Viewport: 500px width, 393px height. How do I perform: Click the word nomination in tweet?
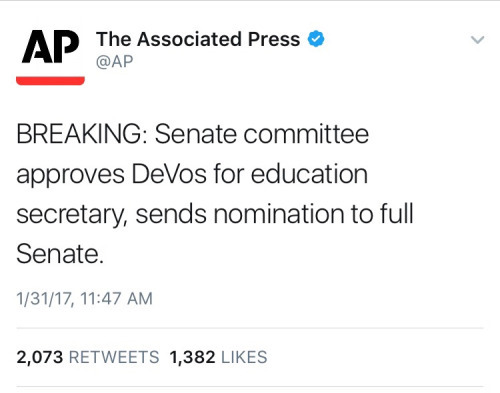click(x=279, y=214)
